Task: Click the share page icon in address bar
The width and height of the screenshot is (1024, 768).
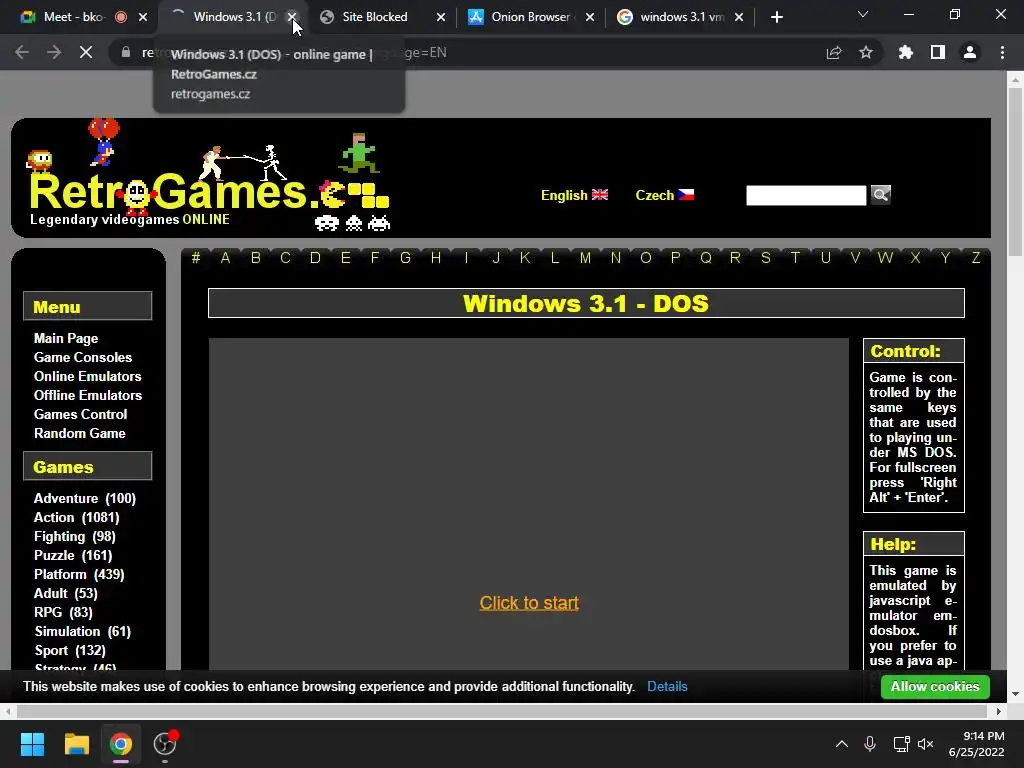Action: (834, 52)
